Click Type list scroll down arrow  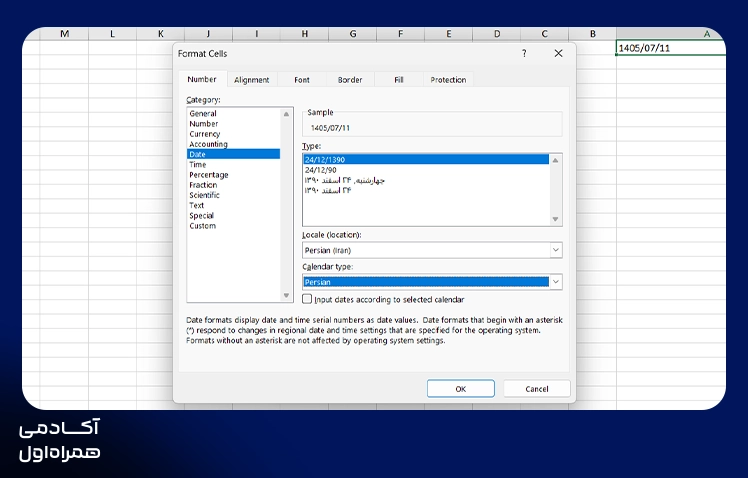coord(555,219)
